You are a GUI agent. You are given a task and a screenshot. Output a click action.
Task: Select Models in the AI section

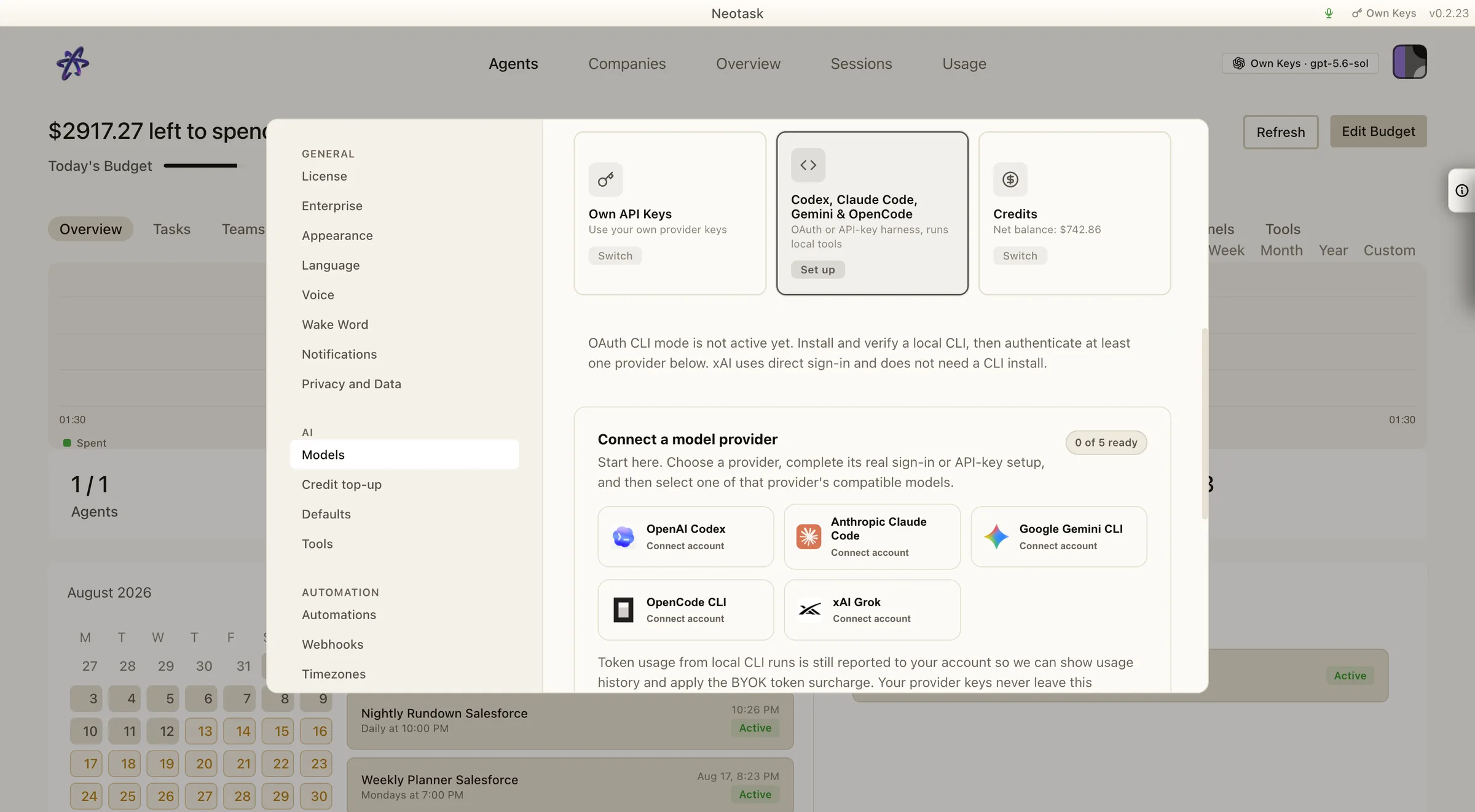pos(404,455)
